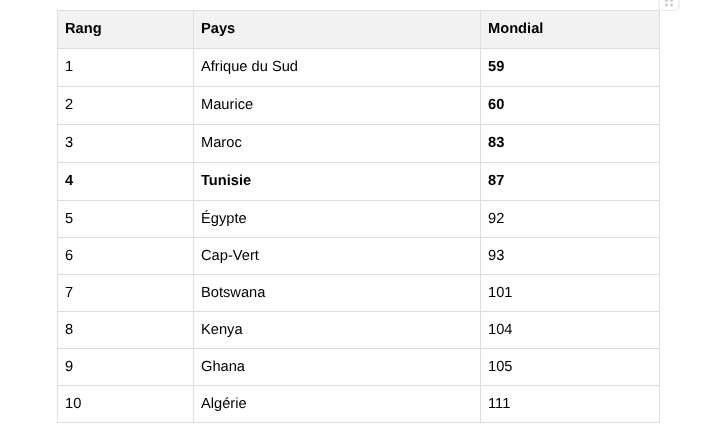Select the Égypte cell
Screen dimensions: 702x447
pyautogui.click(x=223, y=219)
